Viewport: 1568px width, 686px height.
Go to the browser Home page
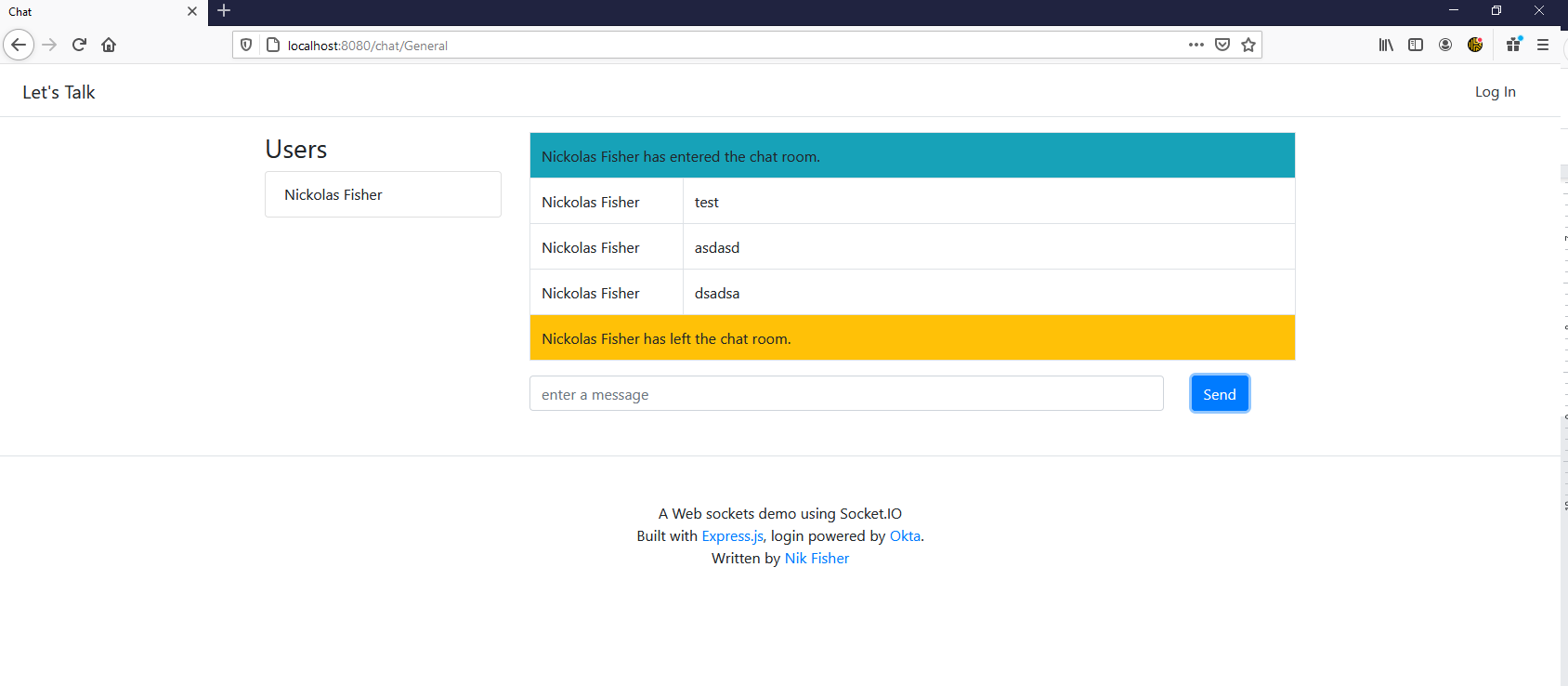[x=109, y=45]
